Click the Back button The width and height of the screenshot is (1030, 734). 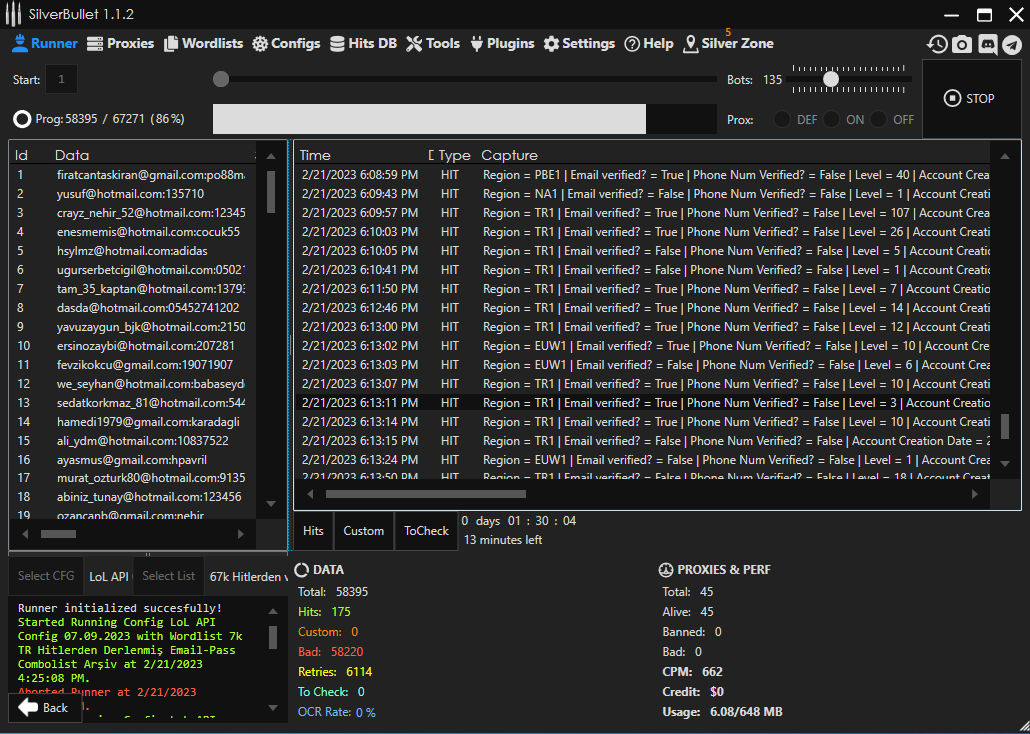tap(45, 707)
